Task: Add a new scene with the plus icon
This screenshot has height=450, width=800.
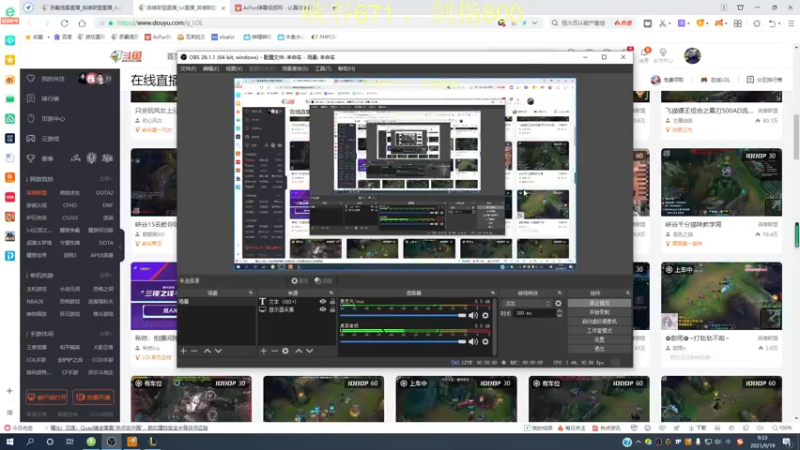Action: click(183, 351)
